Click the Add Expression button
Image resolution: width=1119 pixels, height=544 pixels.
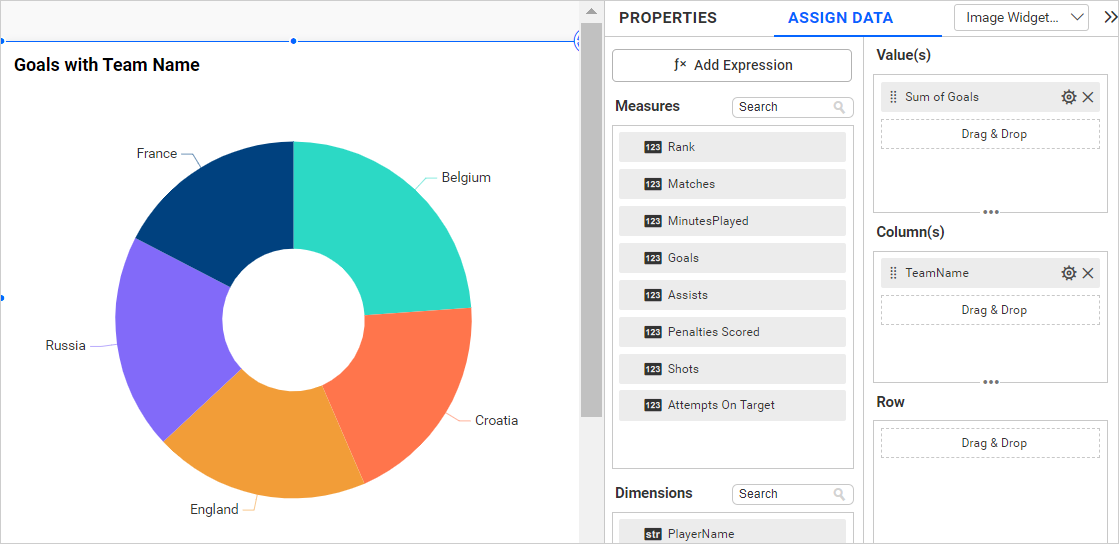point(732,65)
